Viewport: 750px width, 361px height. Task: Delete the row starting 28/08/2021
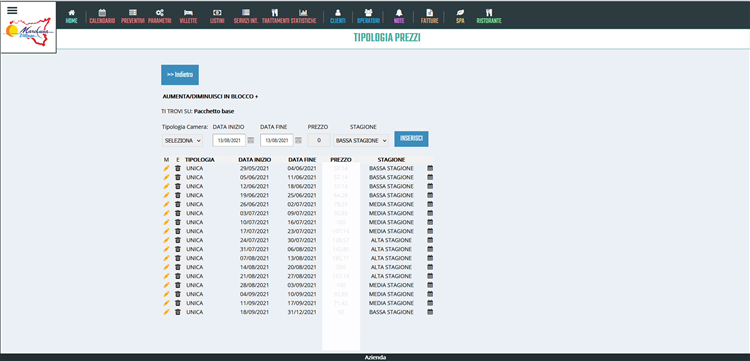[x=177, y=285]
